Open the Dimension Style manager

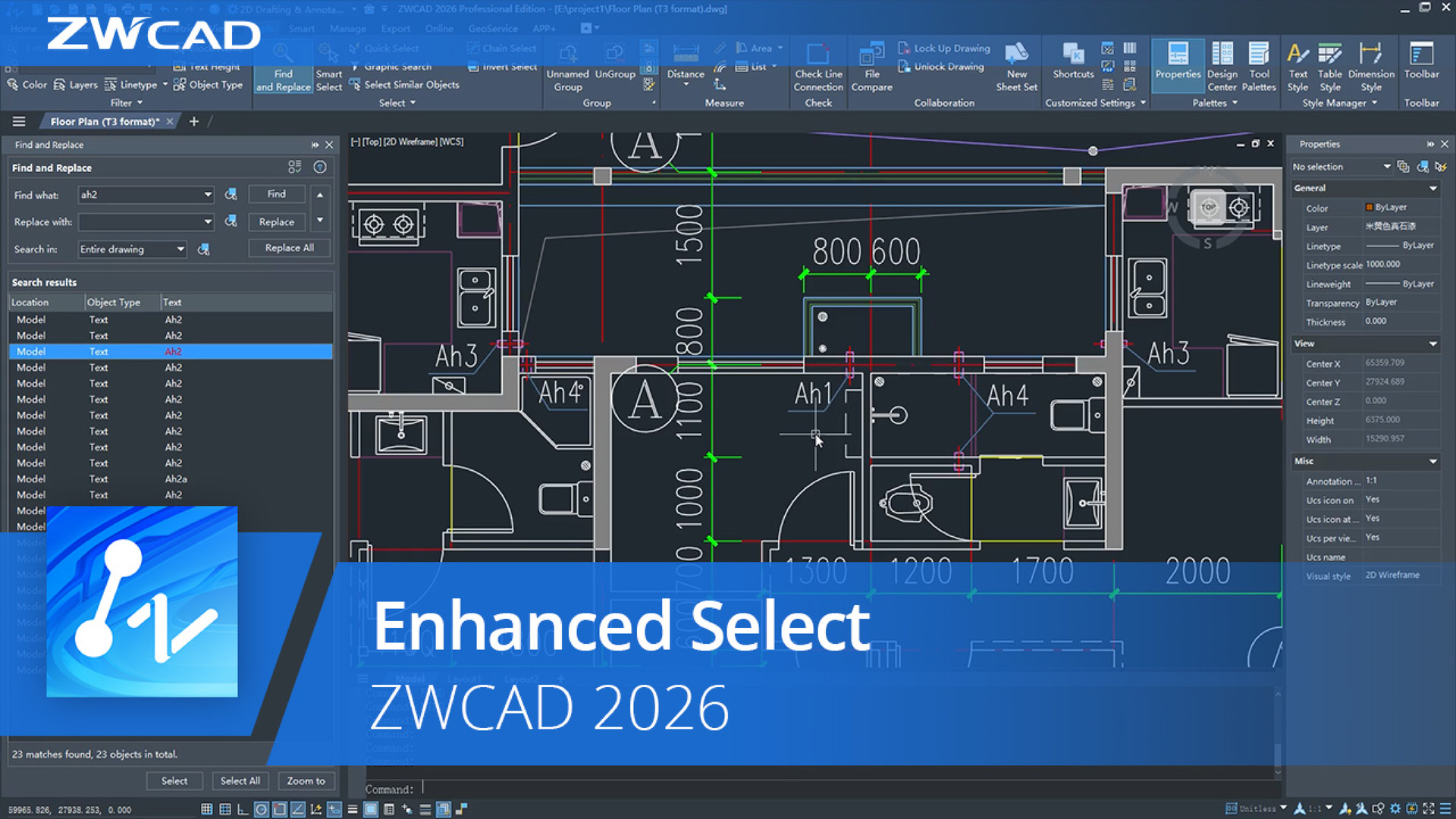tap(1371, 68)
